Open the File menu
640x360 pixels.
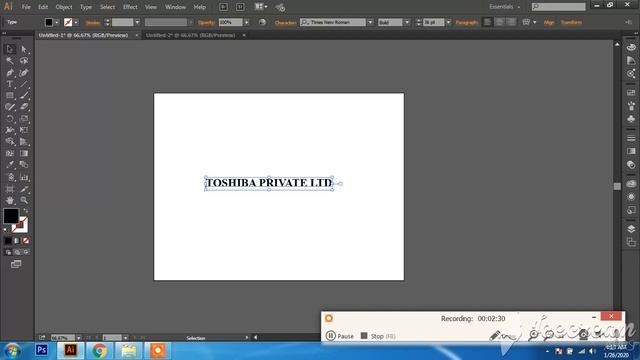tap(26, 7)
